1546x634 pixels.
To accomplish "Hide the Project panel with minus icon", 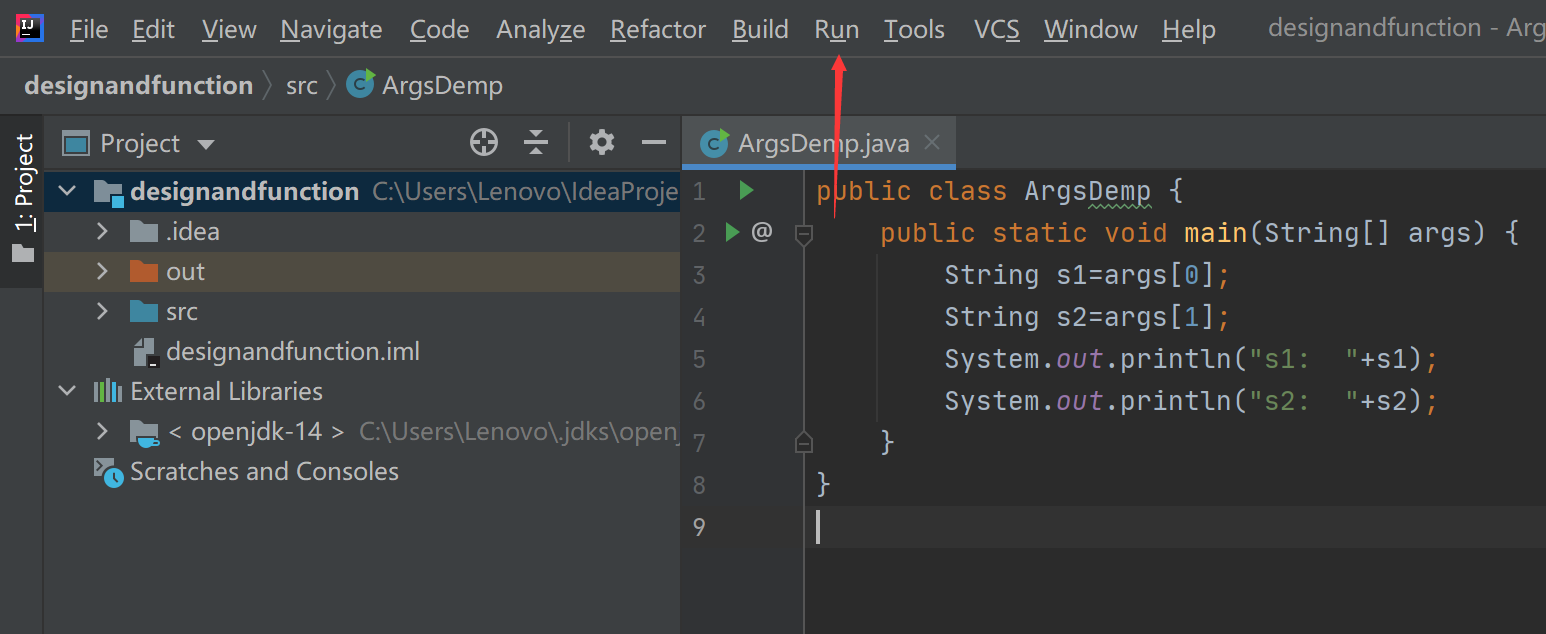I will pos(654,143).
